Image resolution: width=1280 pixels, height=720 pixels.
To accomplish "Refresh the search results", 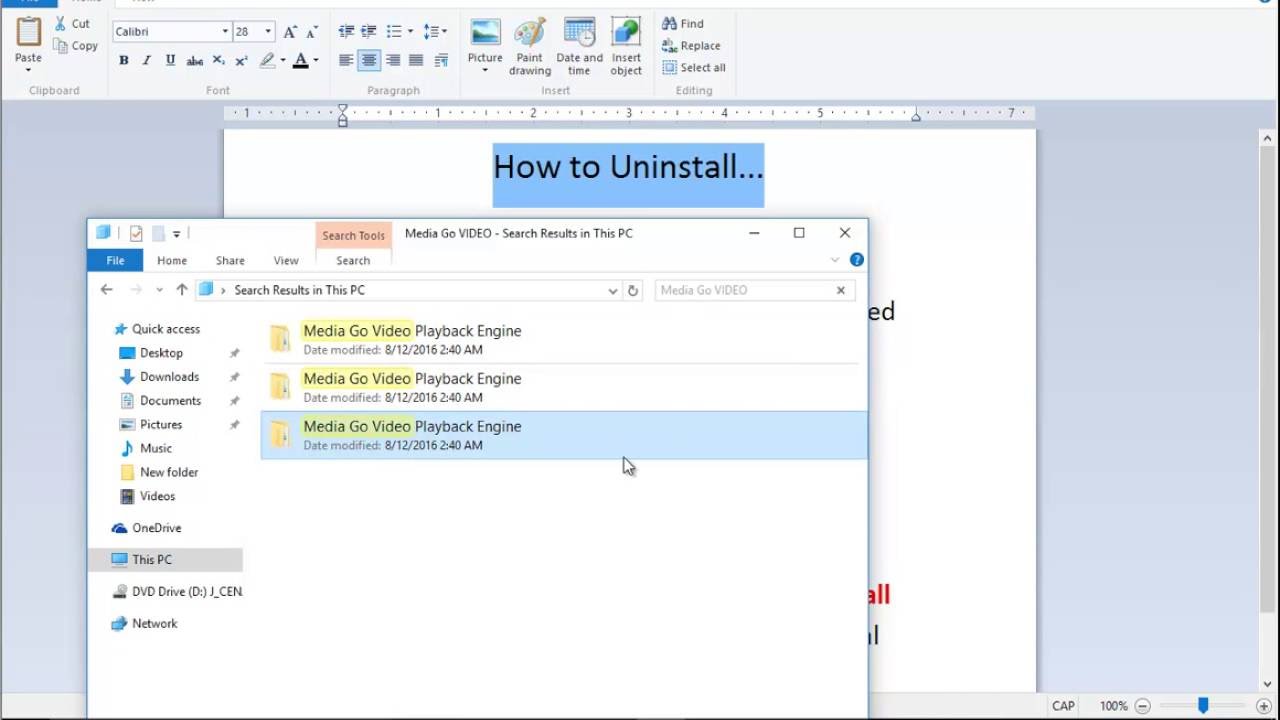I will 632,290.
